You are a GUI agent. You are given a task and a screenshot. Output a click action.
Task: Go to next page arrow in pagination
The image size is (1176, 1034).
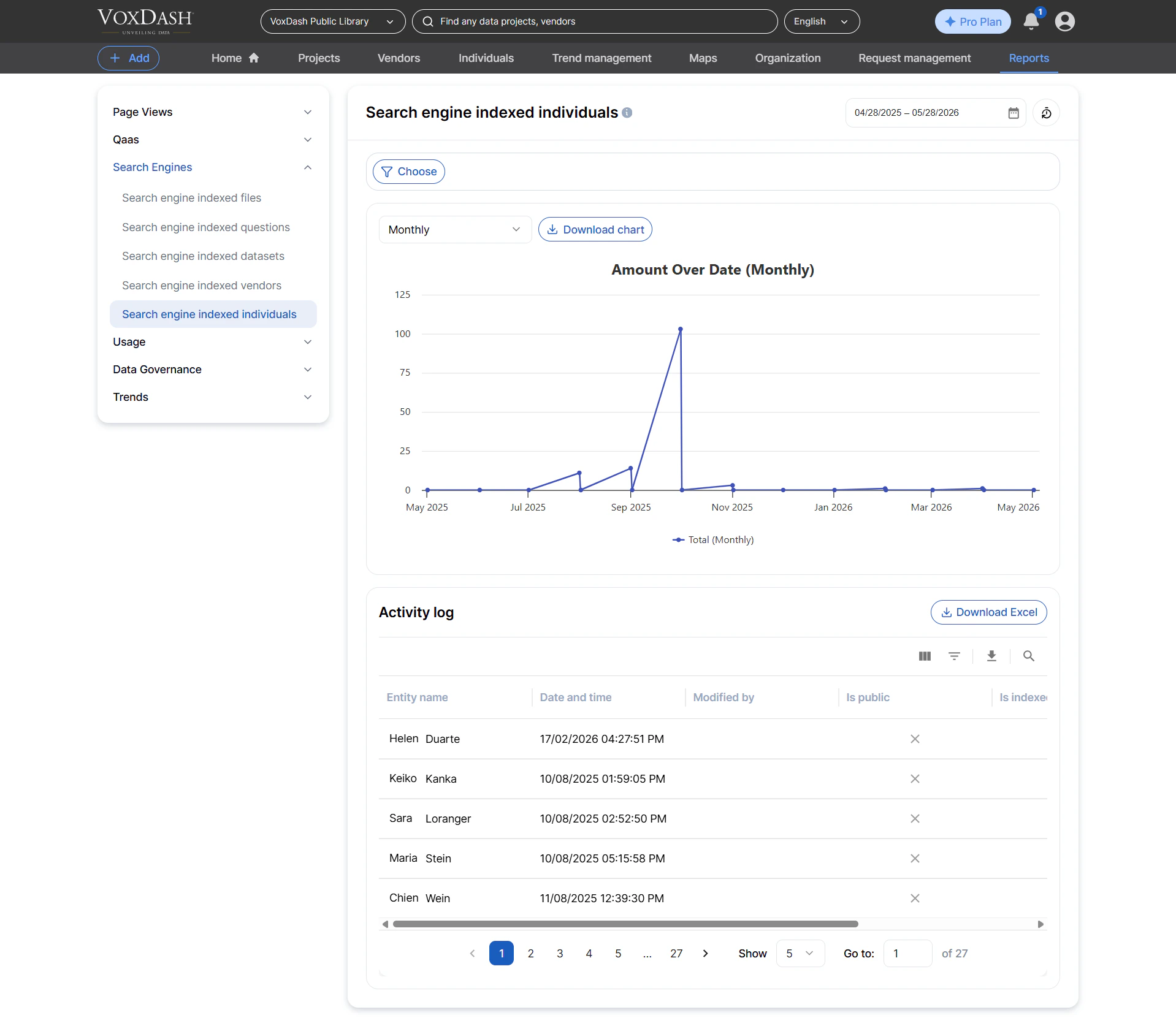click(x=706, y=954)
